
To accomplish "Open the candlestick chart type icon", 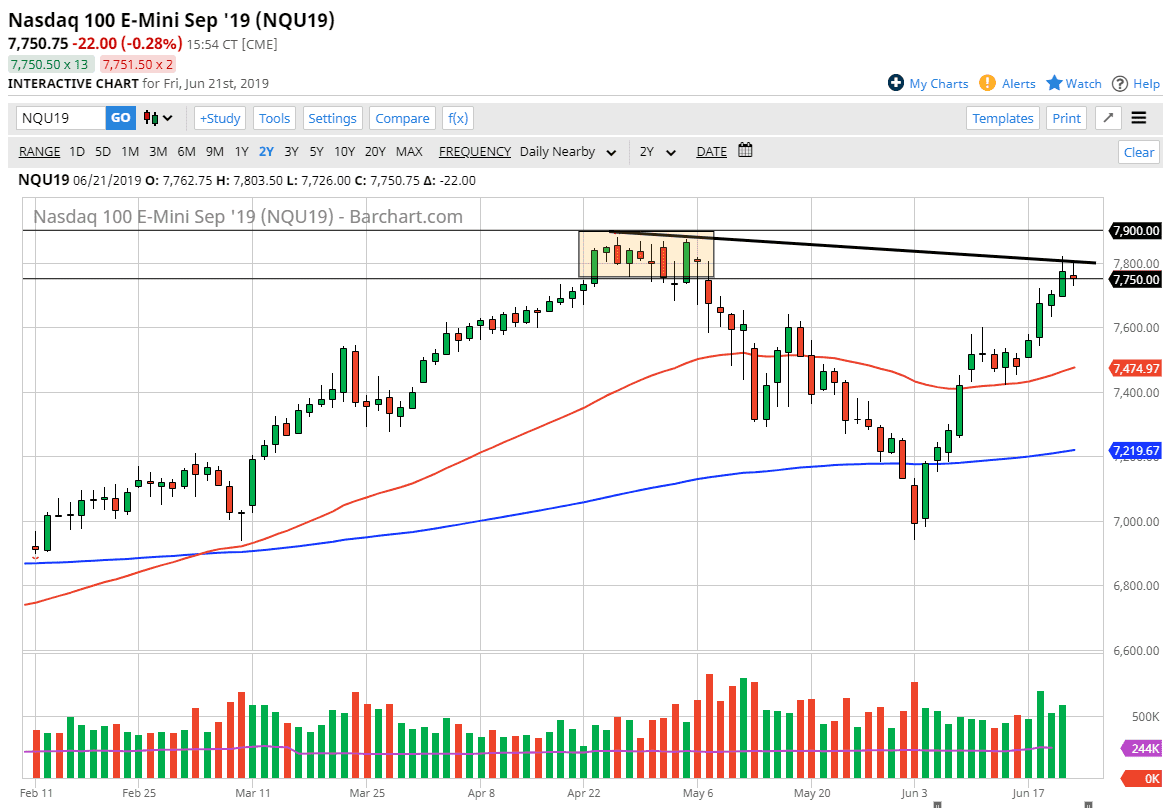I will point(153,118).
